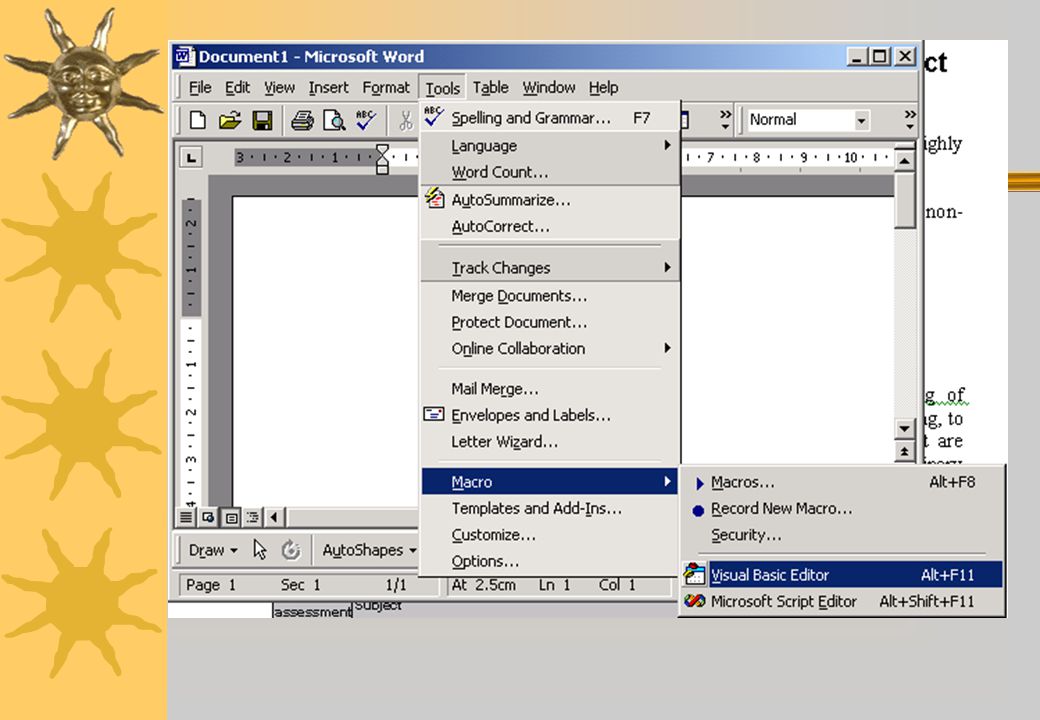Select Objects arrow tool in Draw toolbar
Screen dimensions: 1040x720
[x=260, y=550]
